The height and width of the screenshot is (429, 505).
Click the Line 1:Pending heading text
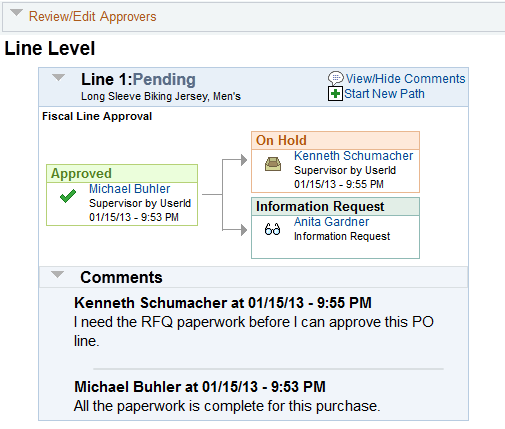(138, 80)
